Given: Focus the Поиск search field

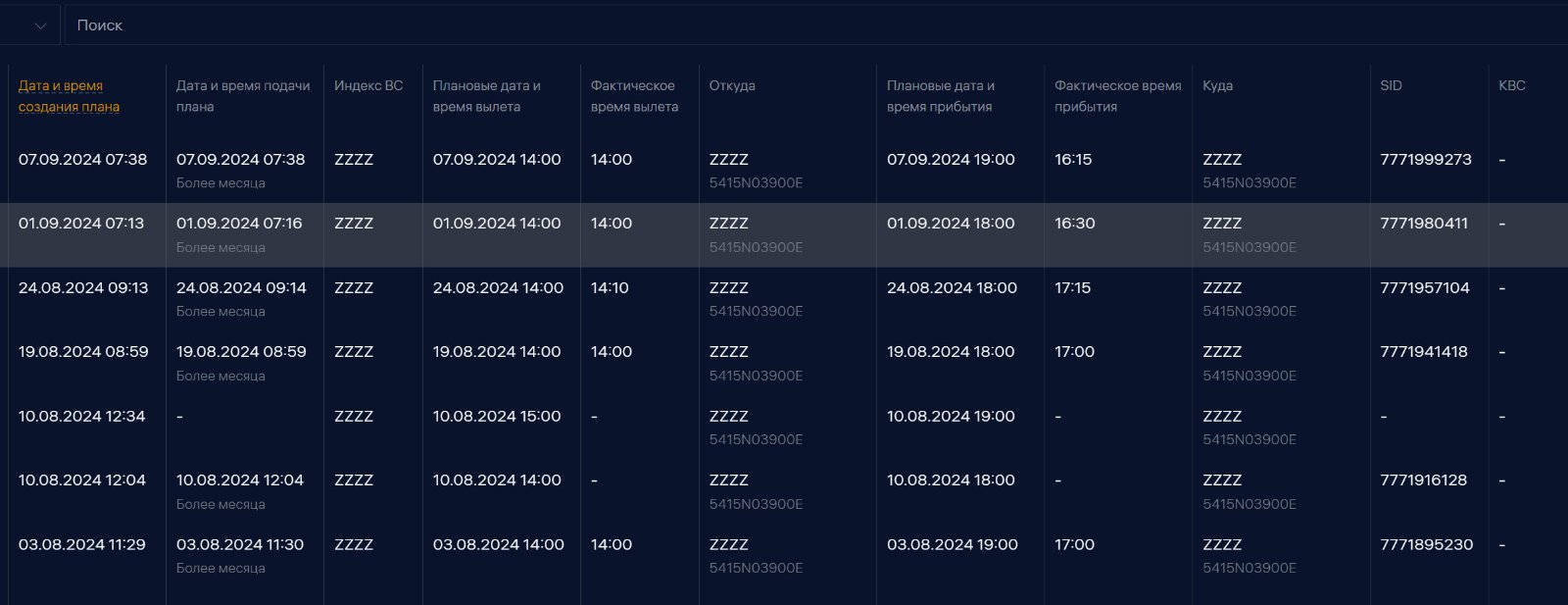Looking at the screenshot, I should tap(815, 25).
